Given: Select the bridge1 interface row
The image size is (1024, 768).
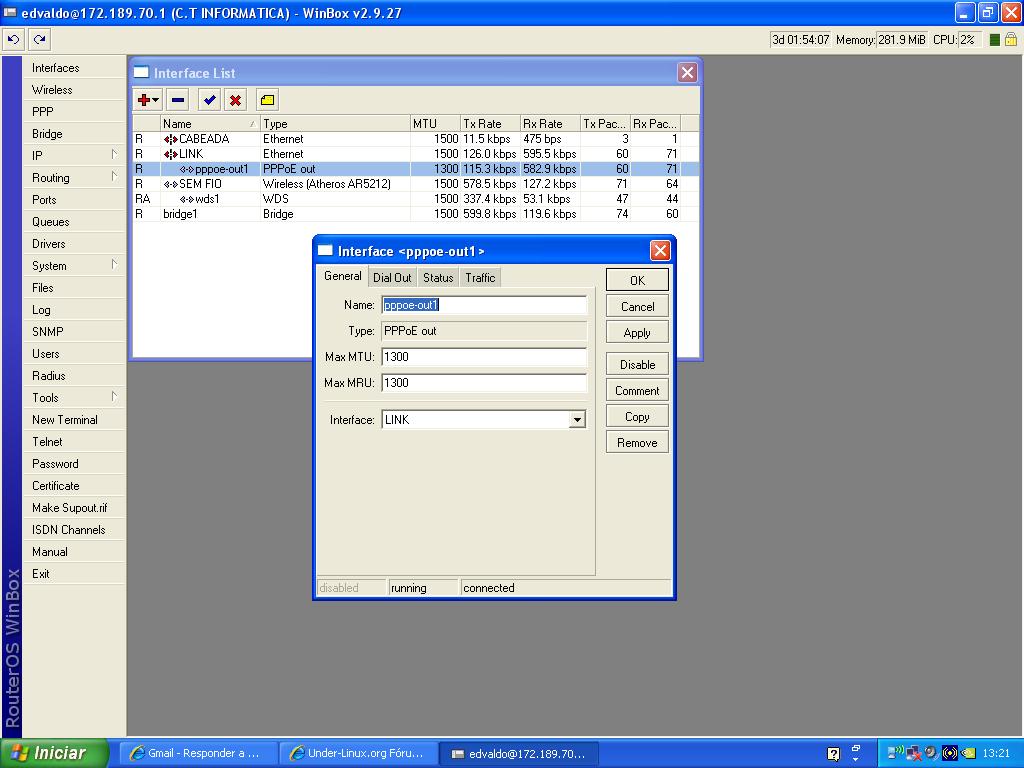Looking at the screenshot, I should (415, 214).
